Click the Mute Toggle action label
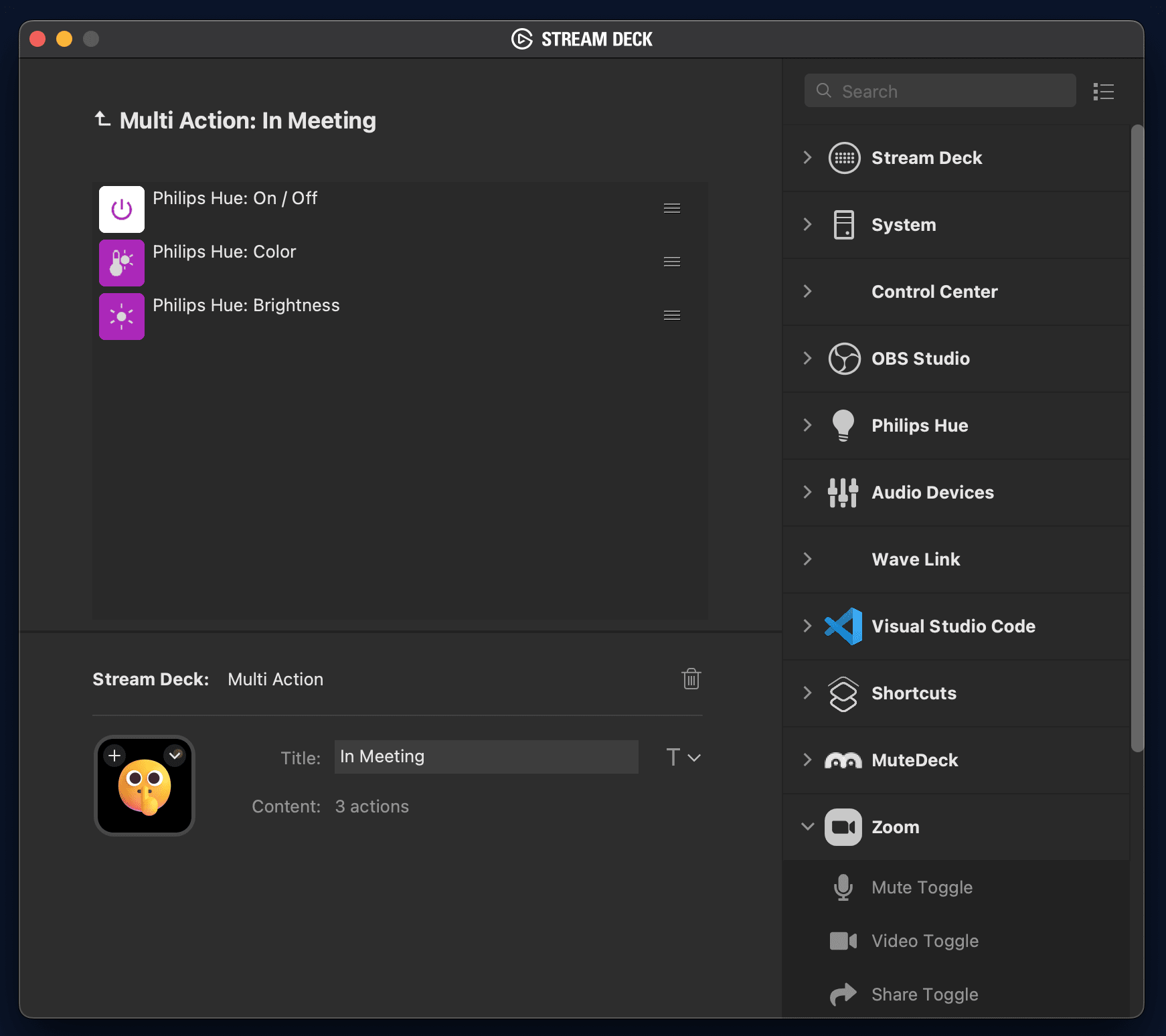 click(922, 887)
